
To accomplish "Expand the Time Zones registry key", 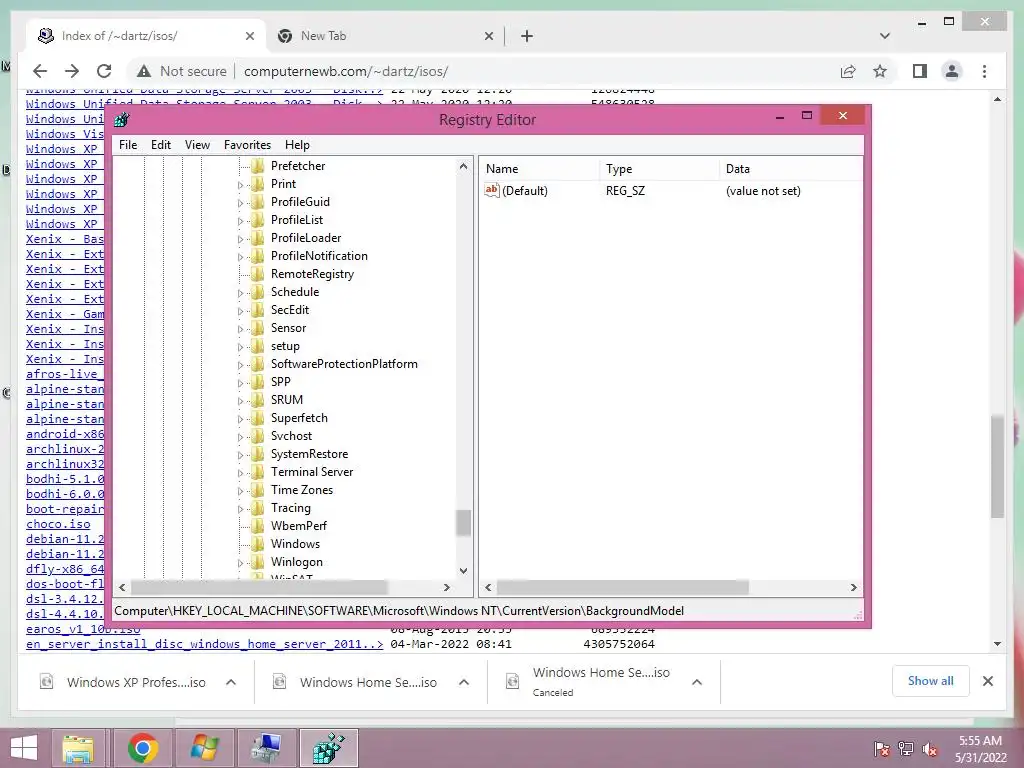I will [240, 490].
